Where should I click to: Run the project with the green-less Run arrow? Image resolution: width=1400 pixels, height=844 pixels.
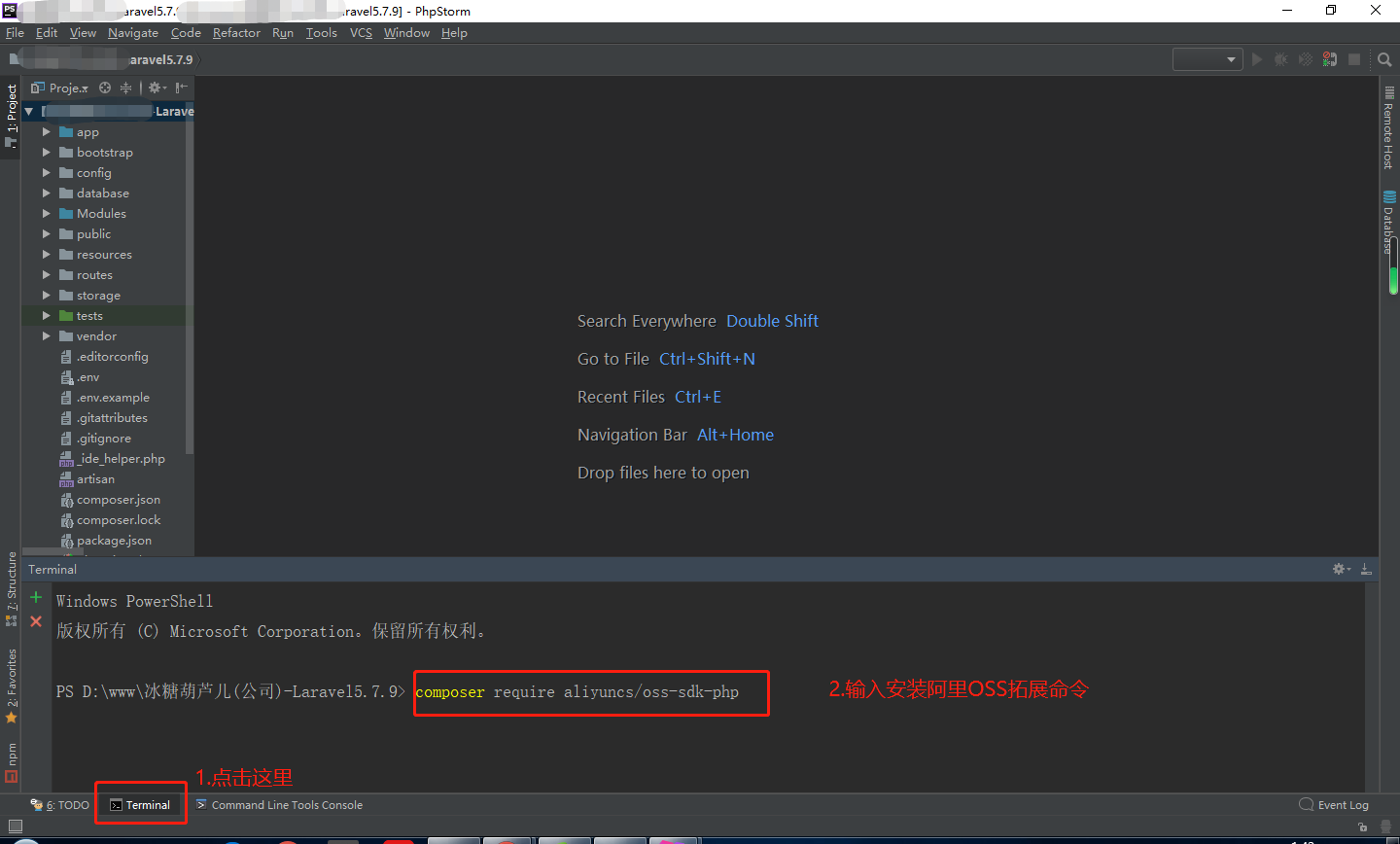coord(1257,59)
